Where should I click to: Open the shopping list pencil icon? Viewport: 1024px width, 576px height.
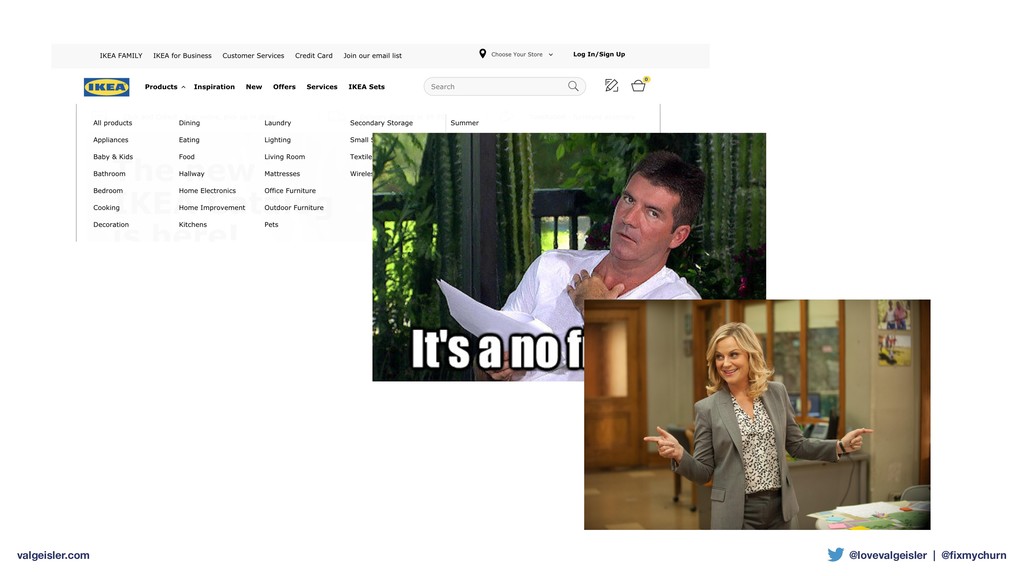(611, 86)
